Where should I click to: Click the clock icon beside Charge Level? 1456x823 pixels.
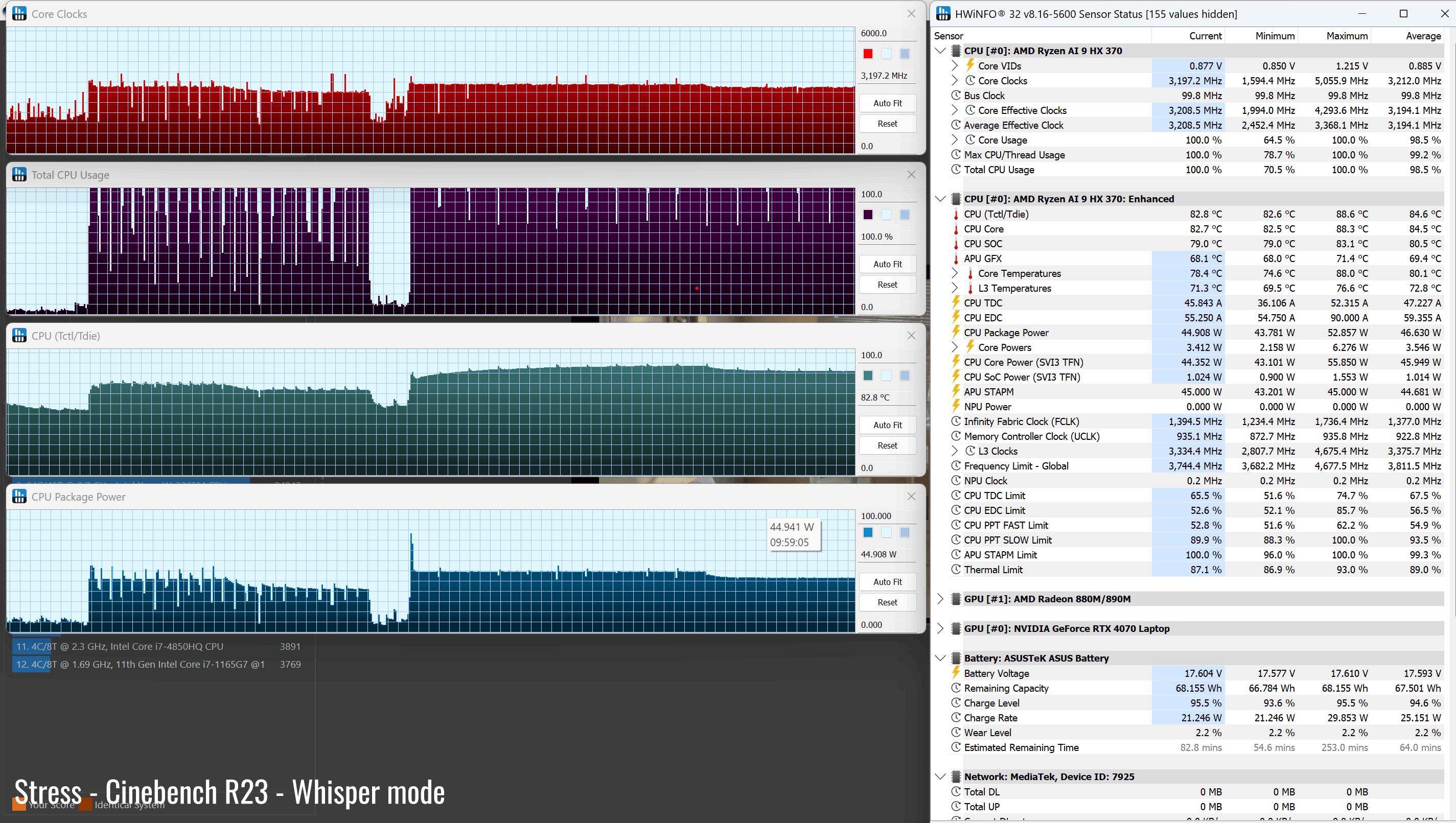[x=956, y=702]
